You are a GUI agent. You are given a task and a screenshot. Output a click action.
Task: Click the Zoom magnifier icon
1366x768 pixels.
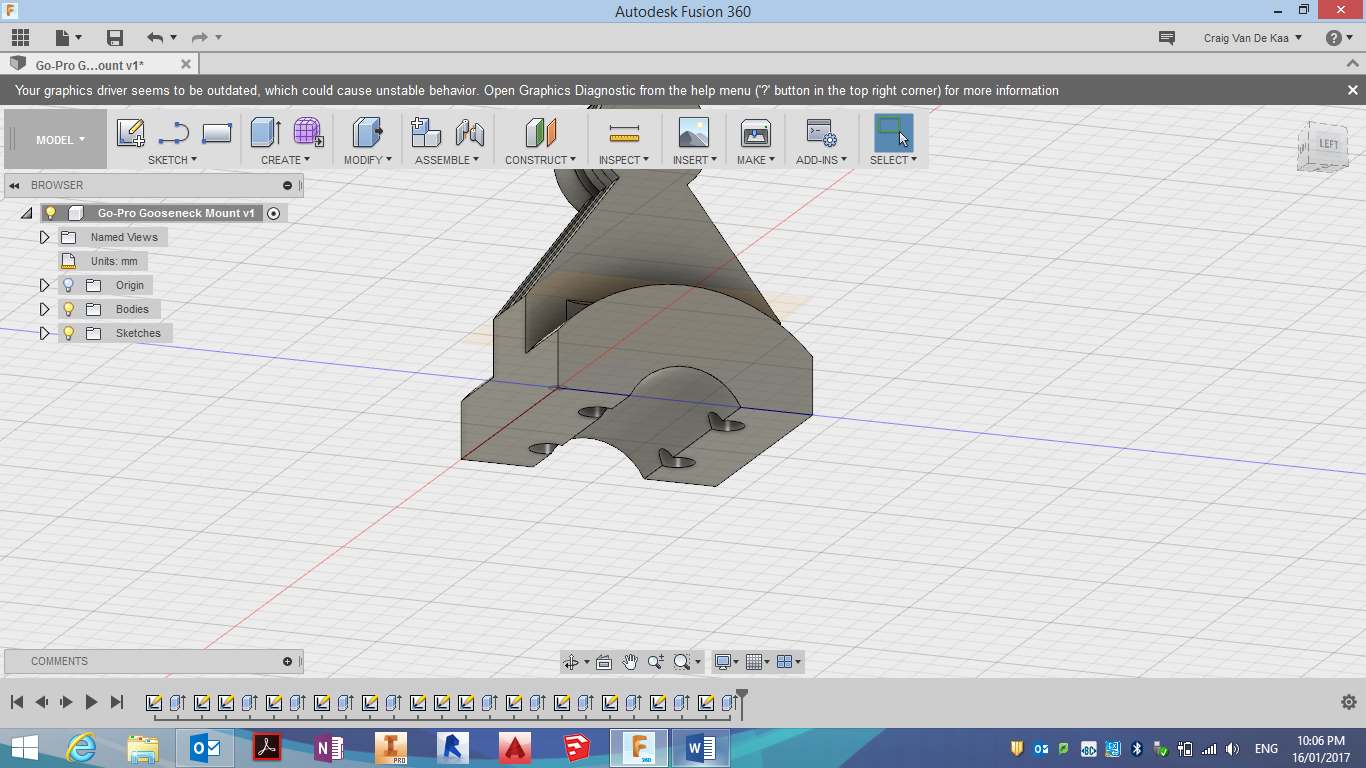[x=656, y=661]
